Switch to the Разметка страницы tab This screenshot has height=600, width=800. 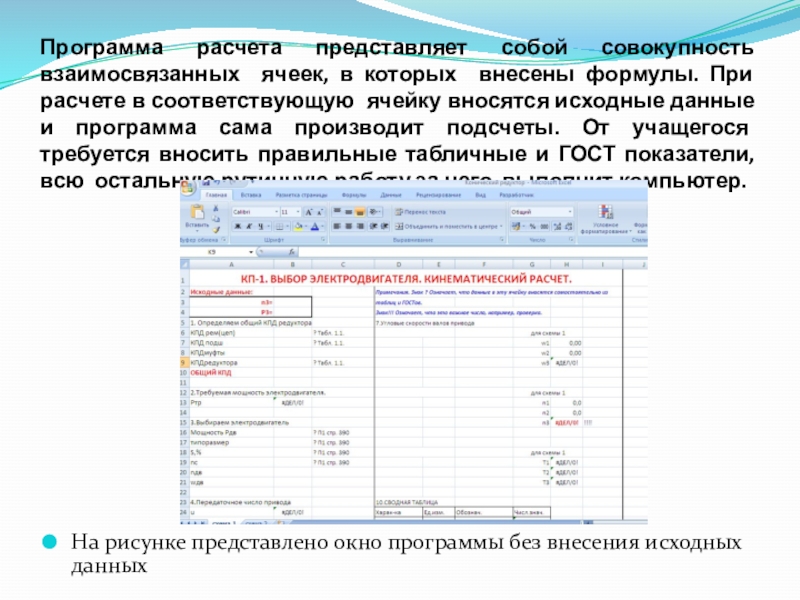click(x=301, y=195)
